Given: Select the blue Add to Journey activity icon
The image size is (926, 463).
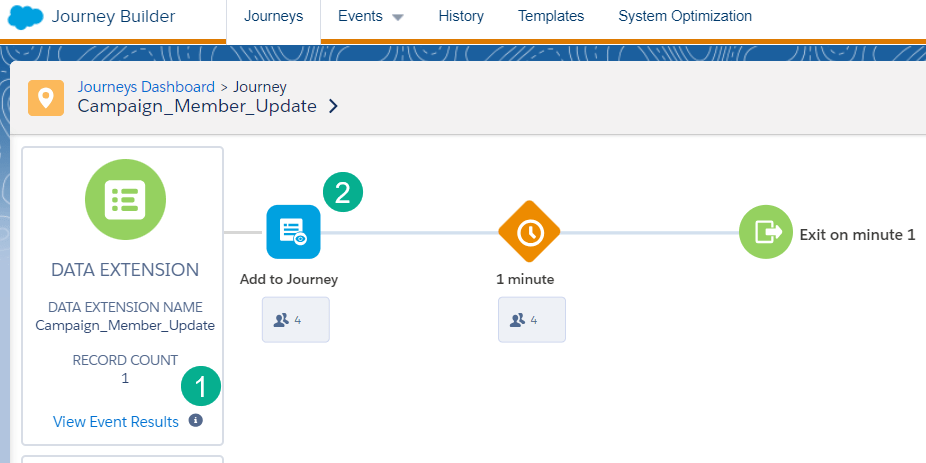Looking at the screenshot, I should [x=293, y=232].
